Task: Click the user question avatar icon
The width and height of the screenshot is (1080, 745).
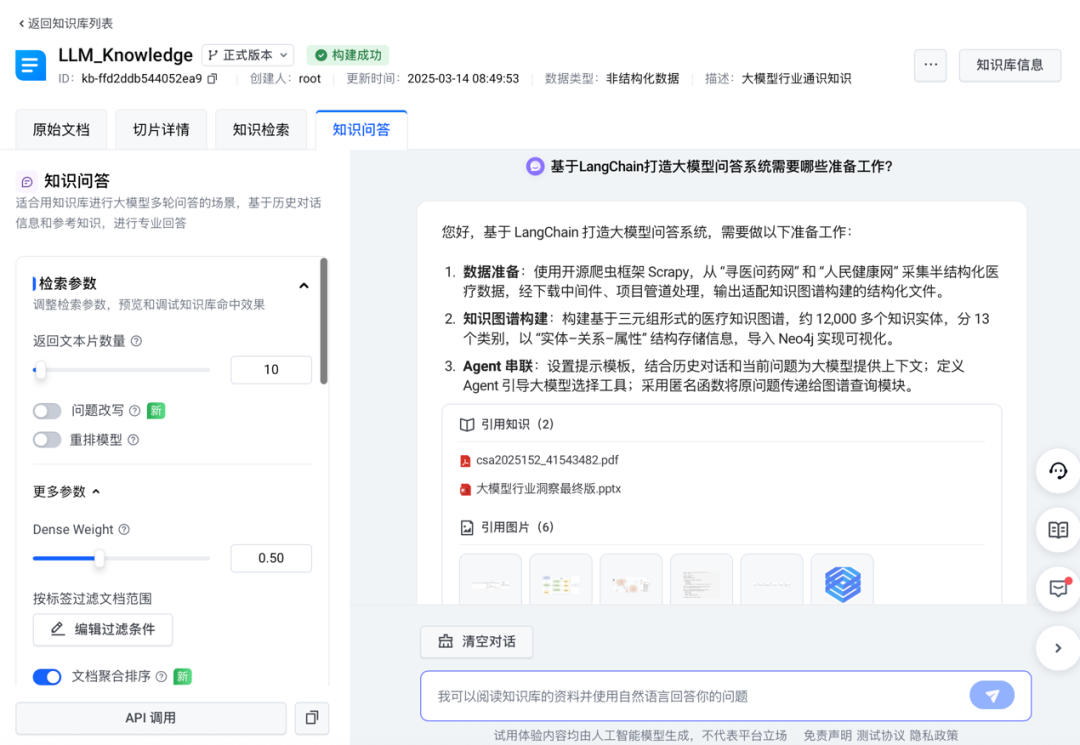Action: 535,166
